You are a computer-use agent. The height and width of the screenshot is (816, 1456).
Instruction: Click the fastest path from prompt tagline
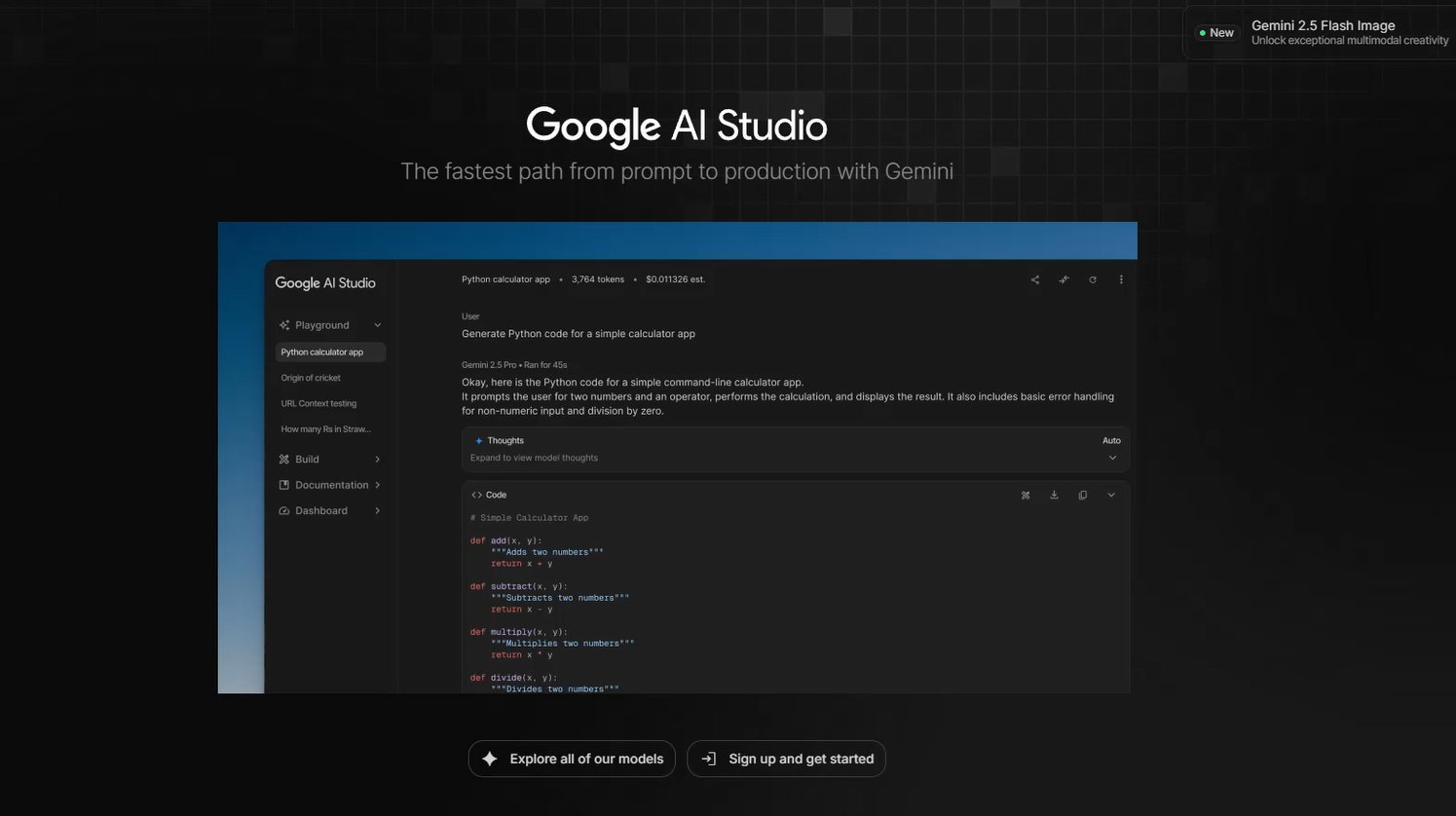[x=677, y=171]
